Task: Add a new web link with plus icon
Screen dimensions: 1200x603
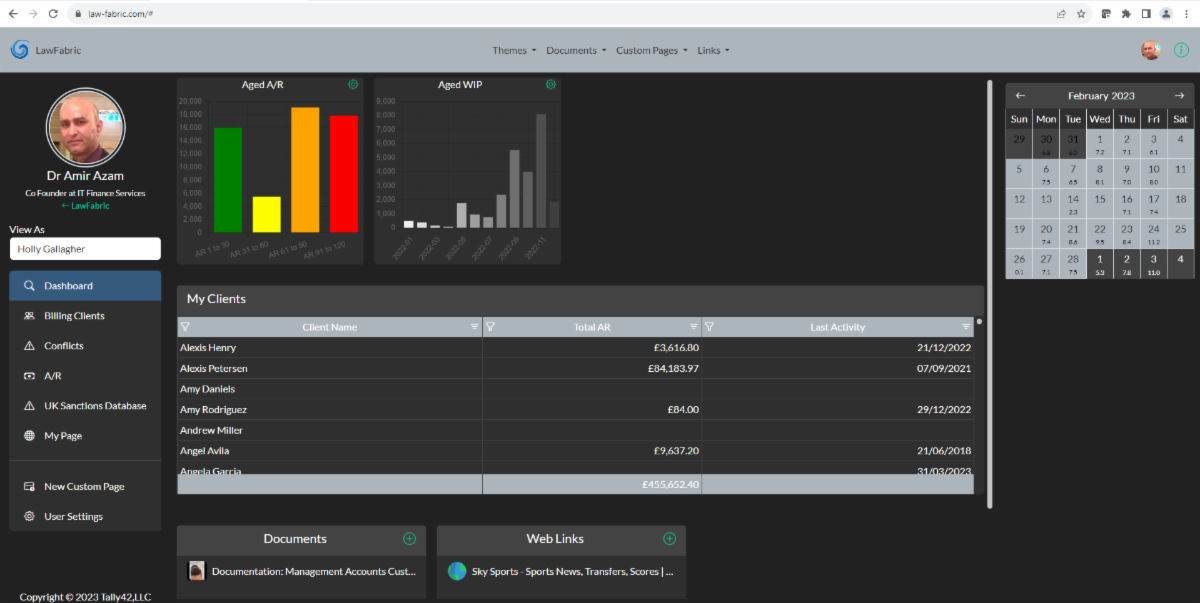Action: [x=669, y=539]
